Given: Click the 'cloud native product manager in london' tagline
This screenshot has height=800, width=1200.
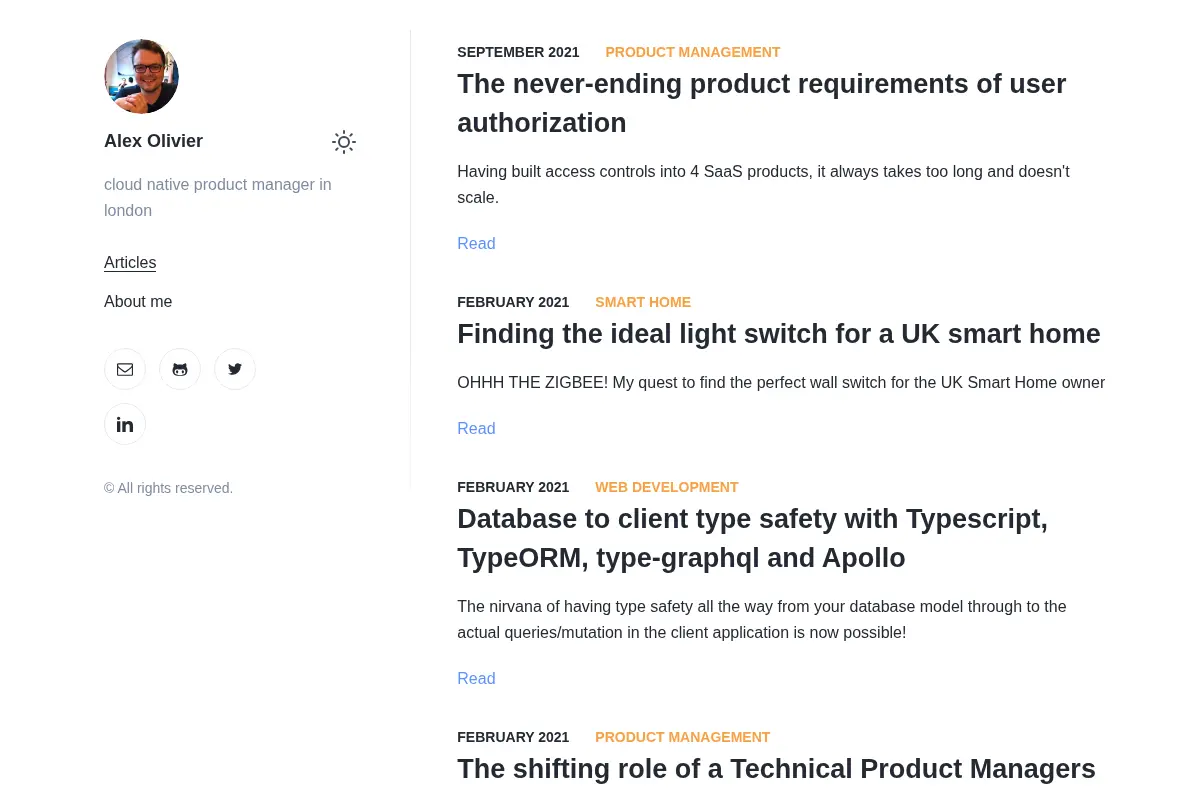Looking at the screenshot, I should tap(218, 198).
